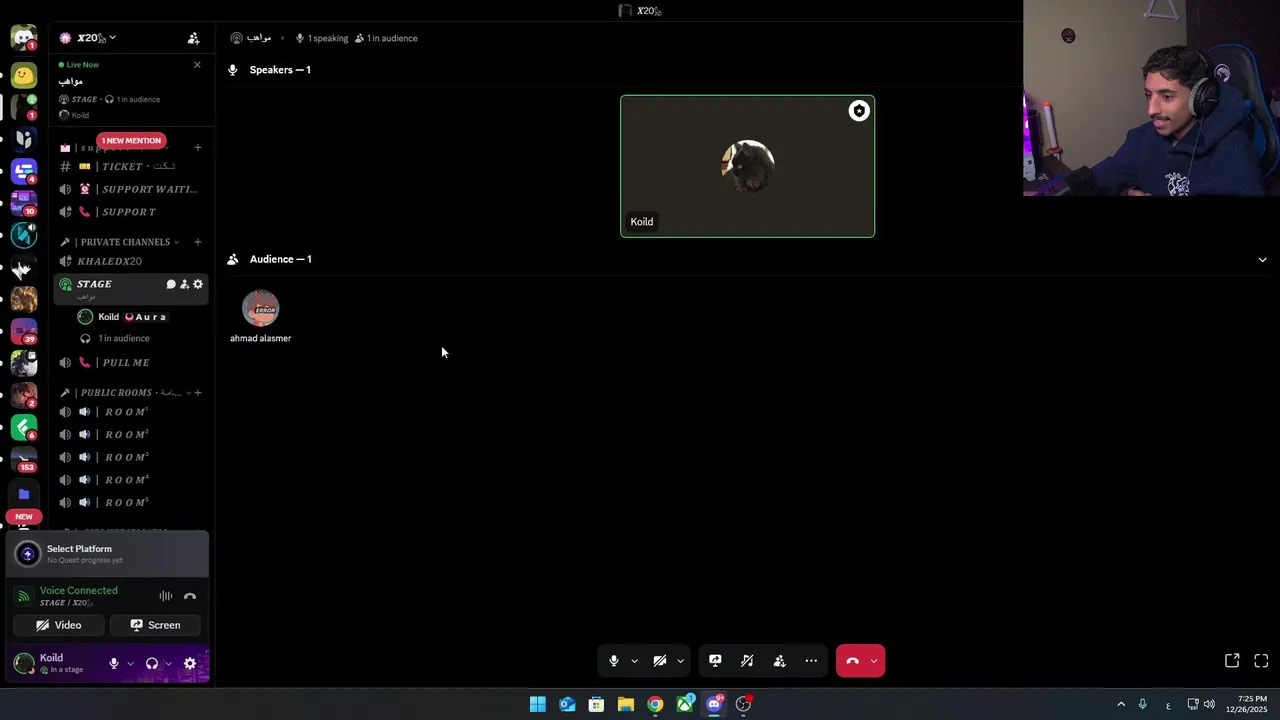Viewport: 1280px width, 720px height.
Task: Deafen with headphones icon in user panel
Action: [x=152, y=664]
